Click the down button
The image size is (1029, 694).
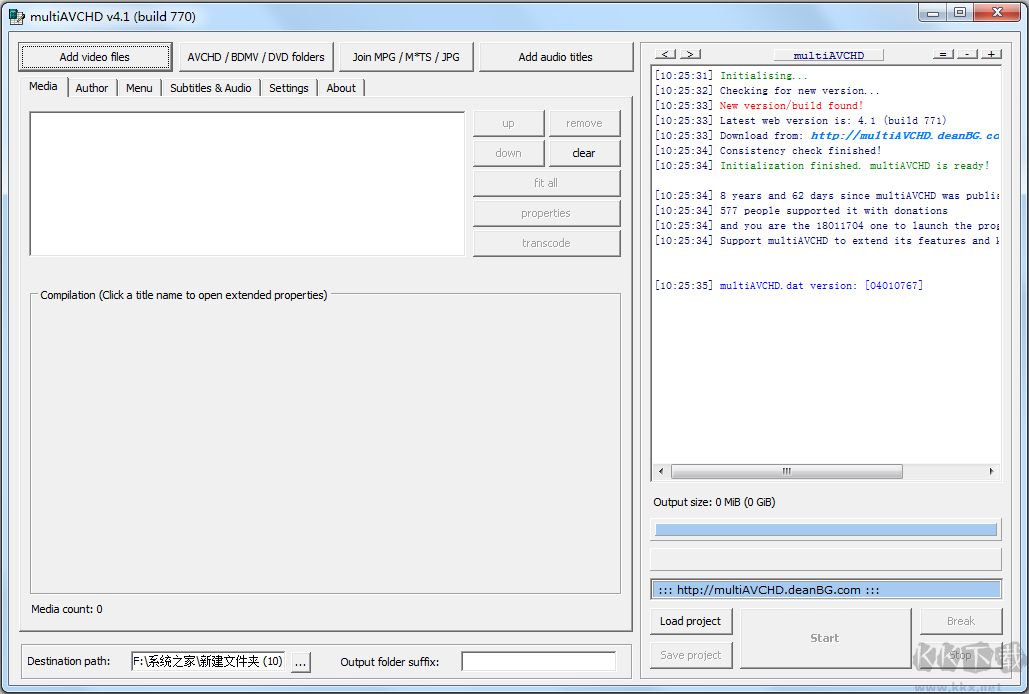click(509, 153)
